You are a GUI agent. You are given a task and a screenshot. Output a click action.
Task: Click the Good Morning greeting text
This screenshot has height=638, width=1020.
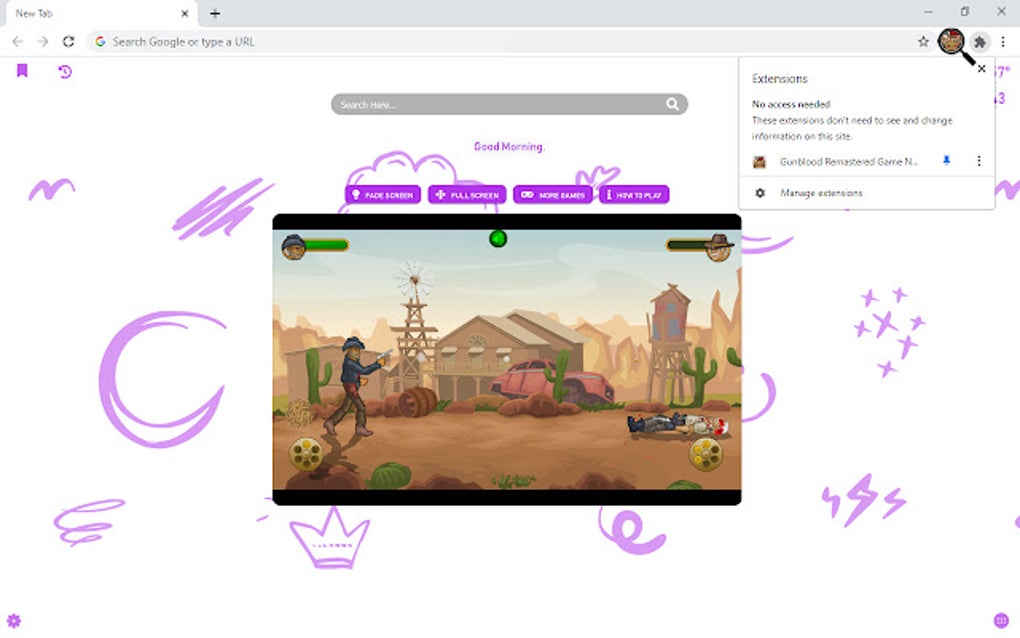coord(509,146)
